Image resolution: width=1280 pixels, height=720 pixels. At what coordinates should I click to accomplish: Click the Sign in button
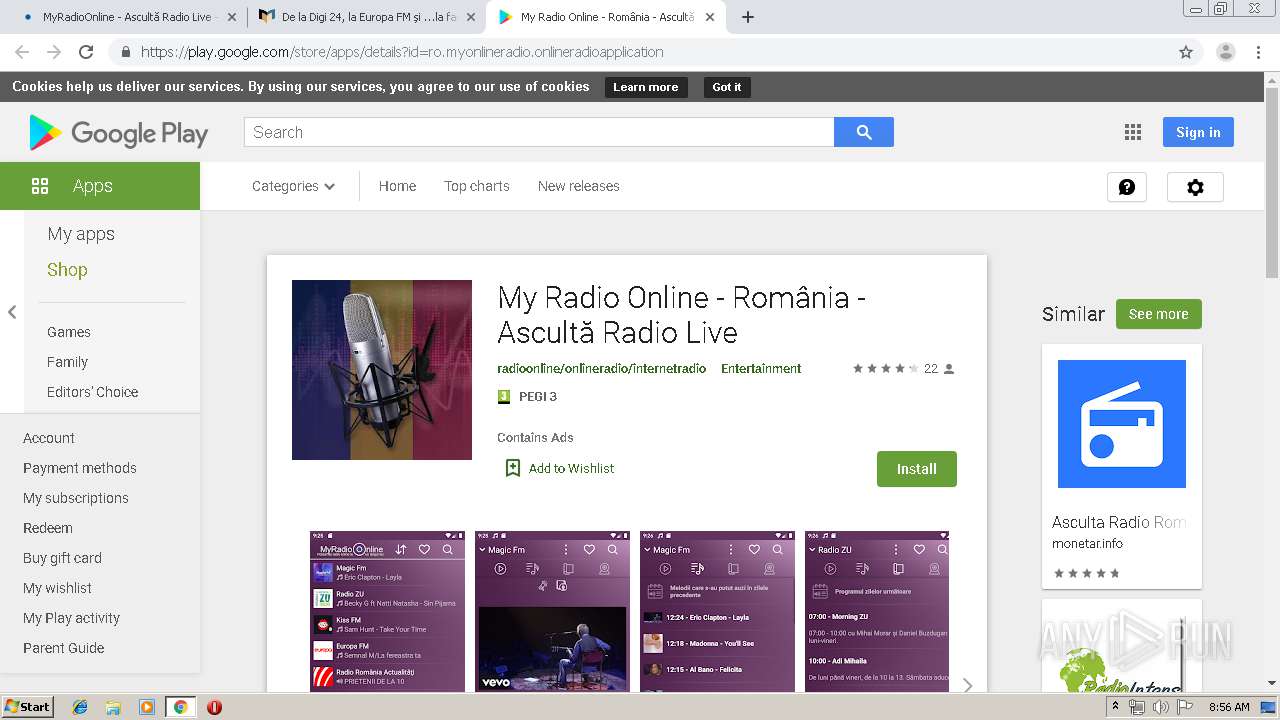[1198, 132]
